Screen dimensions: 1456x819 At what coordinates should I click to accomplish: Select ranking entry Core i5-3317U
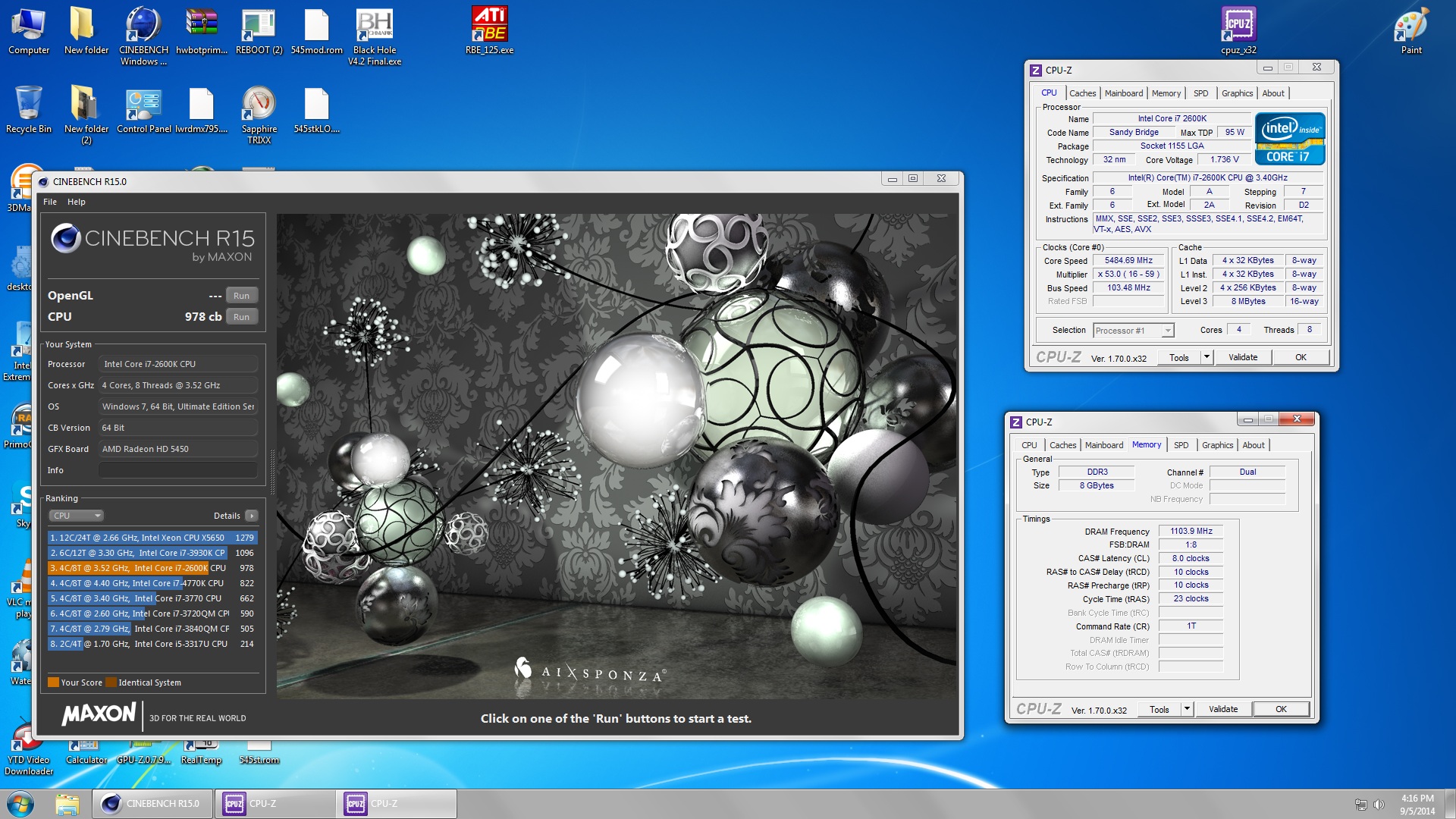(152, 644)
